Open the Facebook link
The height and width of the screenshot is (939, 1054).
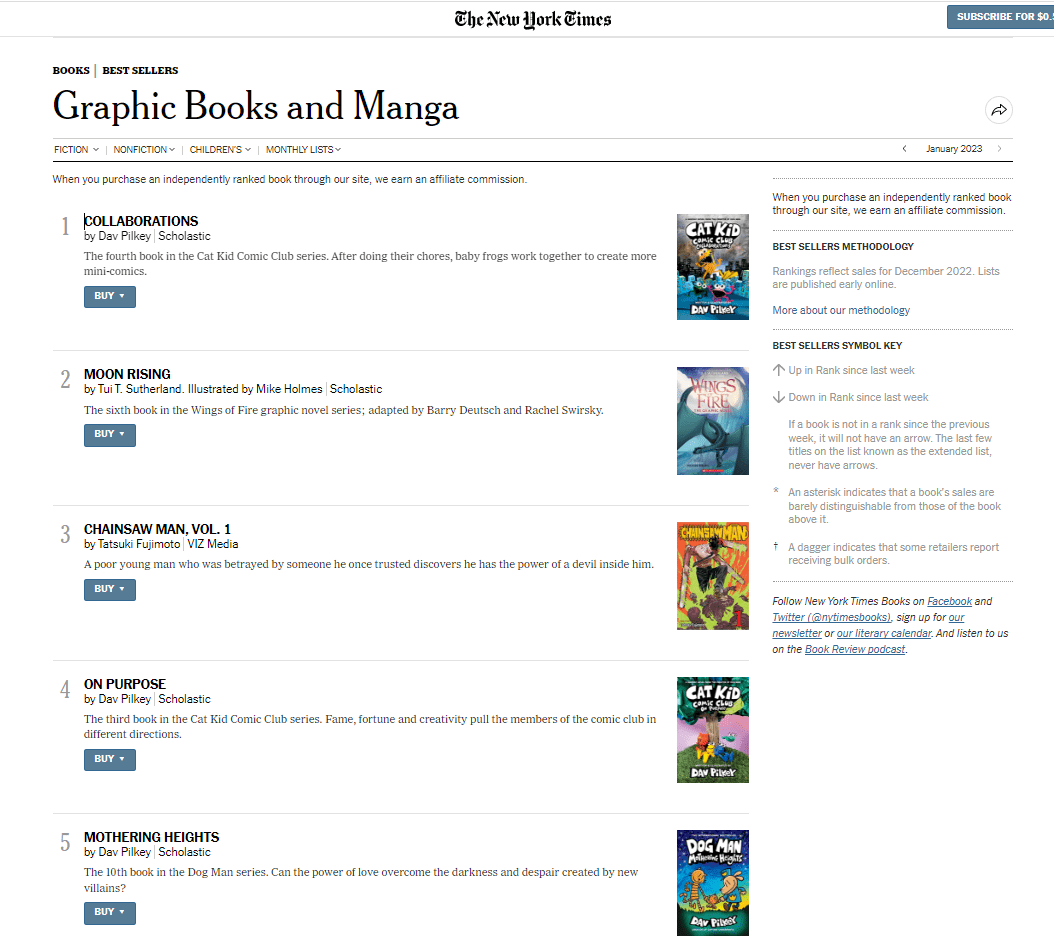click(949, 601)
